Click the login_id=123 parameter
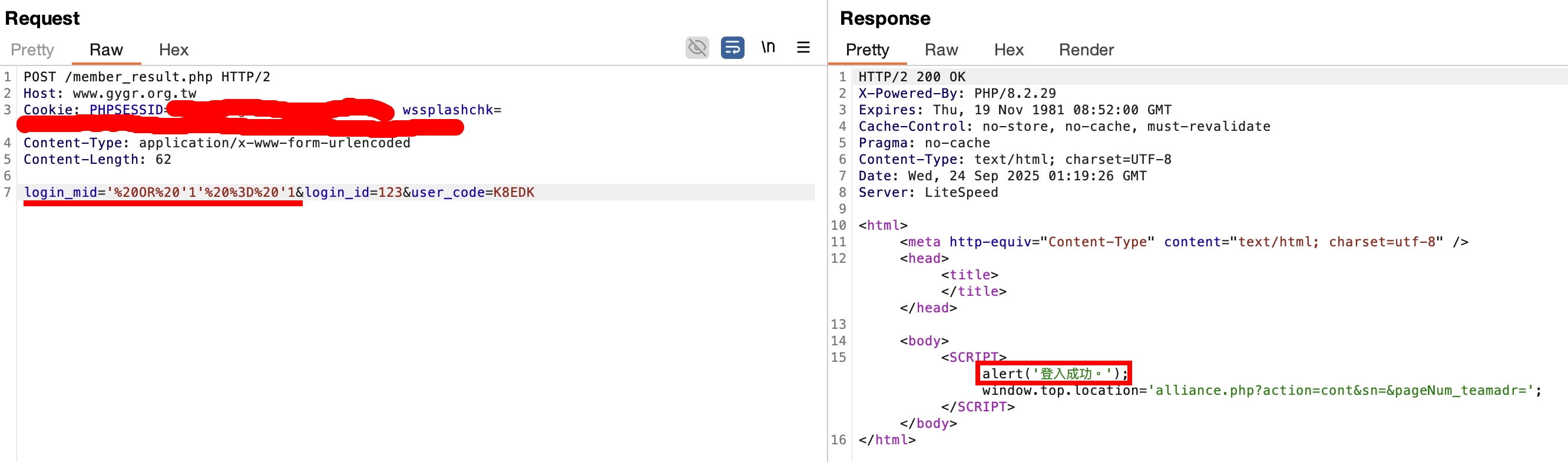The image size is (1568, 462). pos(353,192)
